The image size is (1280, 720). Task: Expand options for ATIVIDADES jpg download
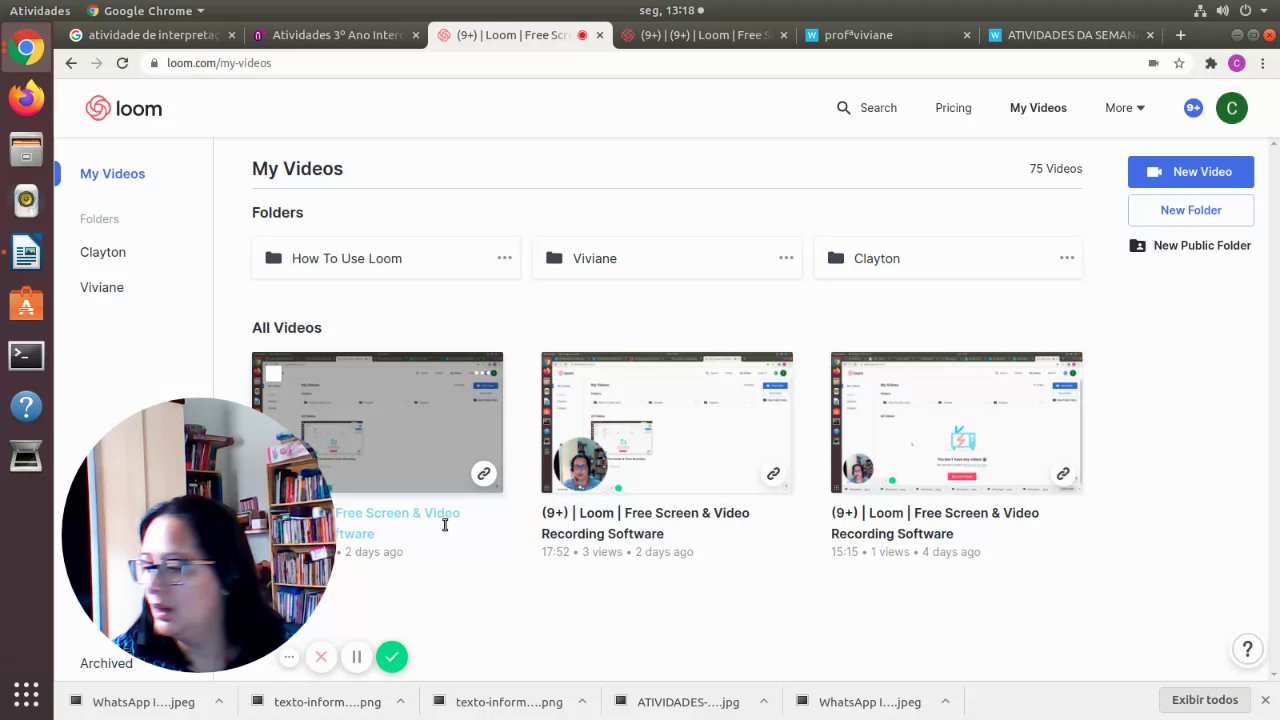pos(763,702)
